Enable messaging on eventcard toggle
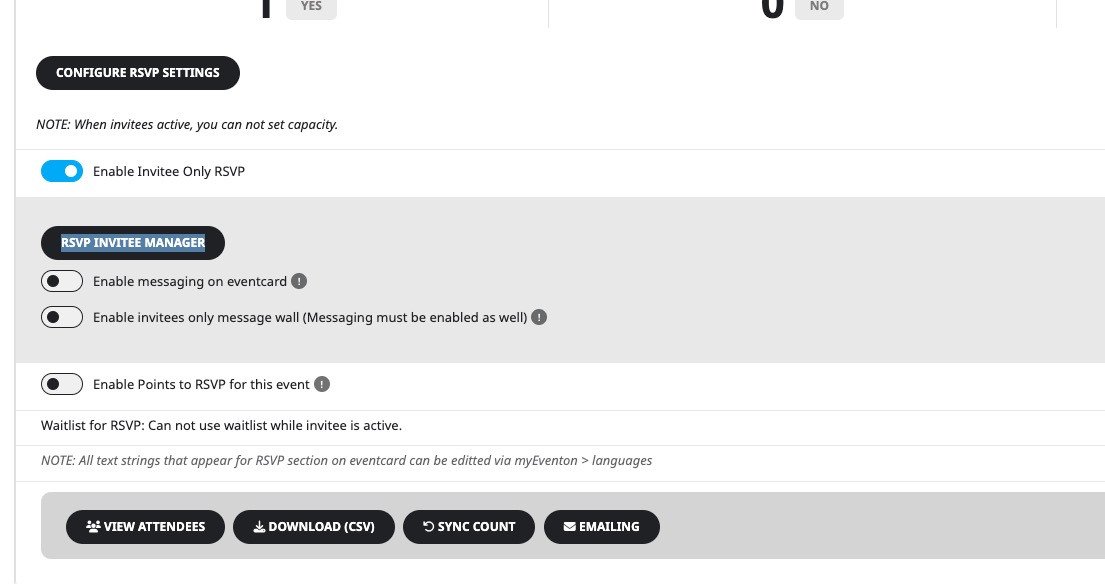 (62, 281)
